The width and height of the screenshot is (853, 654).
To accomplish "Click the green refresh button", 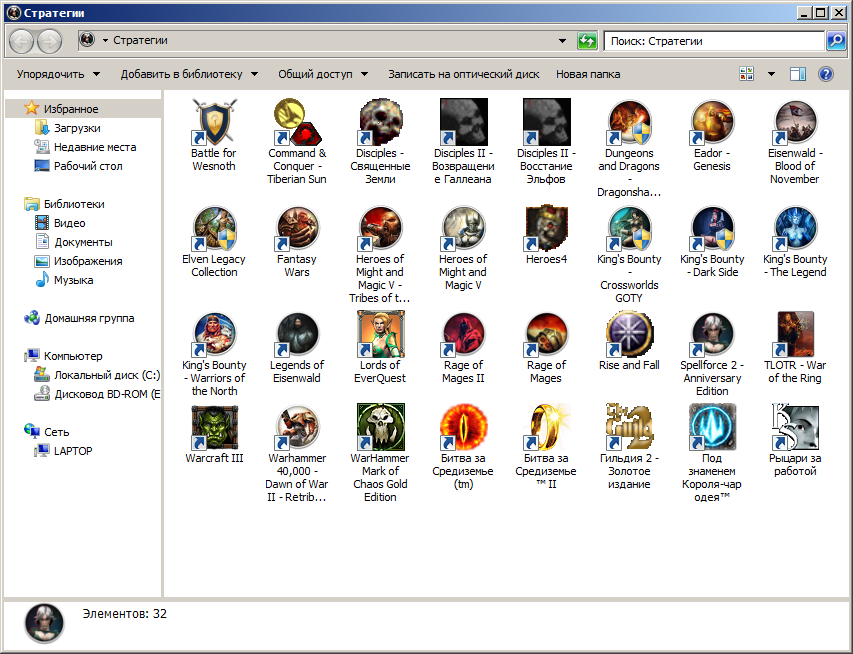I will click(587, 41).
